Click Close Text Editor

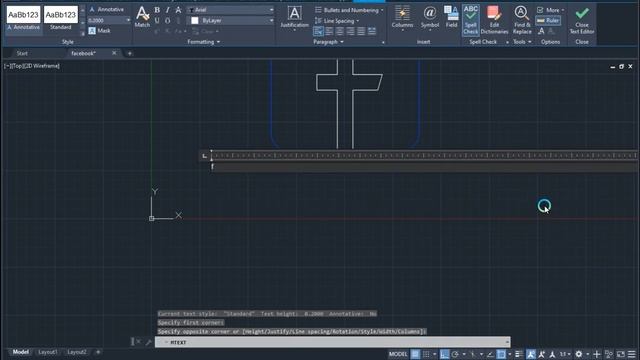pyautogui.click(x=582, y=20)
